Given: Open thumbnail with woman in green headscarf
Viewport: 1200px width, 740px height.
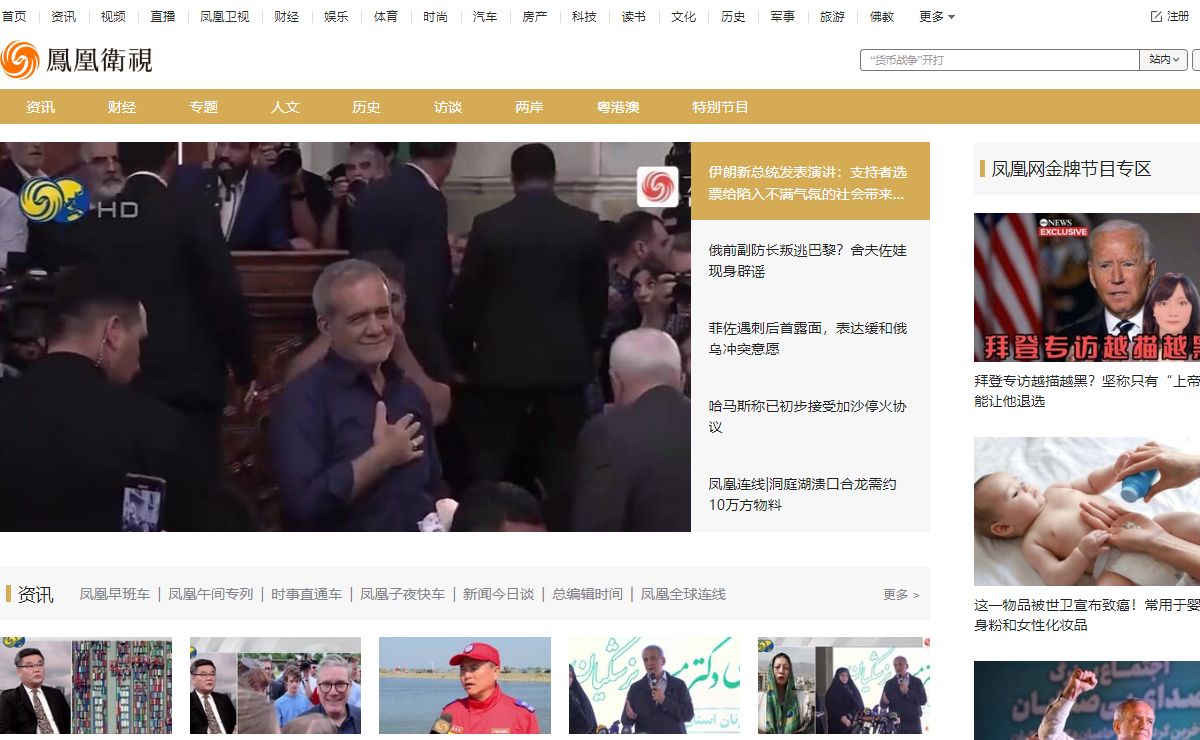Looking at the screenshot, I should pyautogui.click(x=844, y=686).
